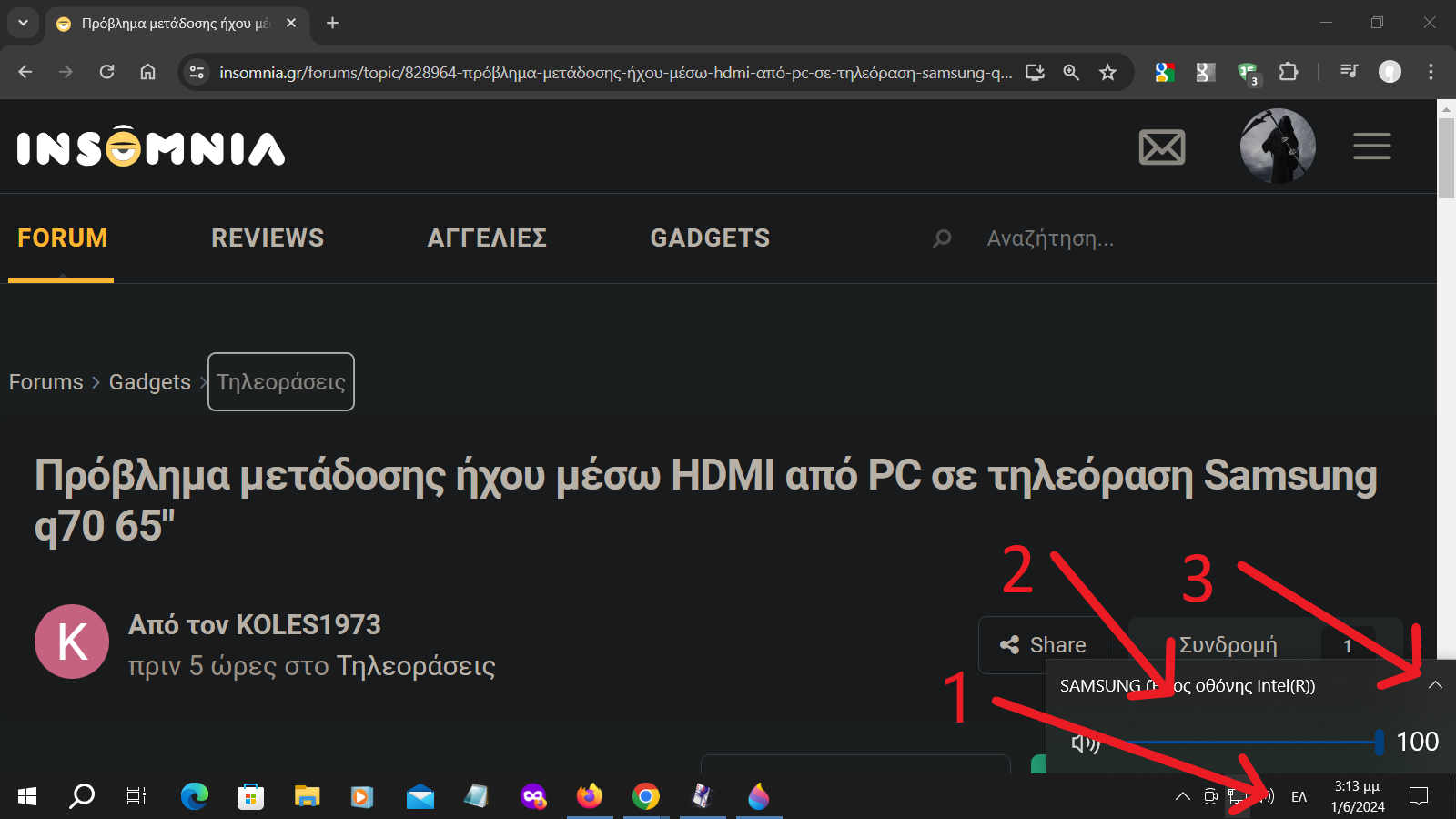
Task: Click the Συνδρομή subscribe button
Action: coord(1228,645)
